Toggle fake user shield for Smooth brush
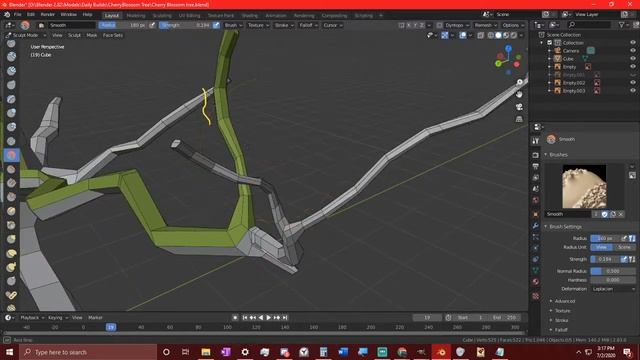 (x=604, y=214)
